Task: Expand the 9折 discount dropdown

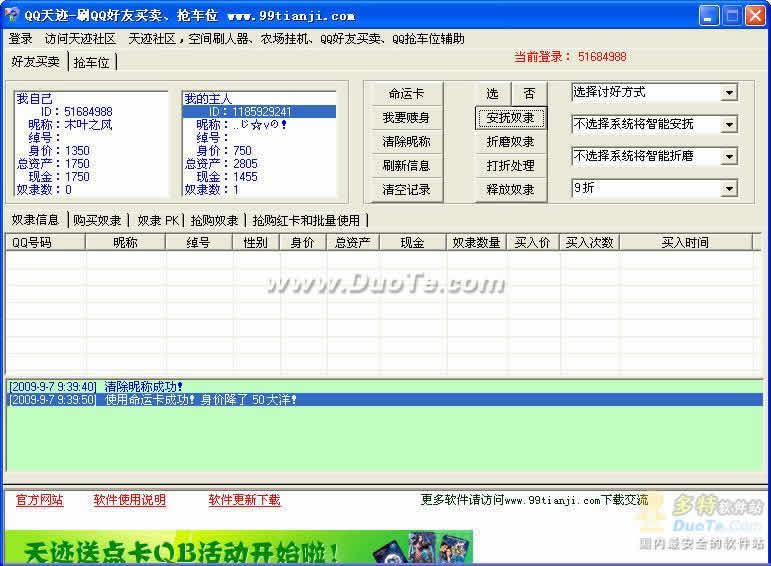Action: [729, 188]
